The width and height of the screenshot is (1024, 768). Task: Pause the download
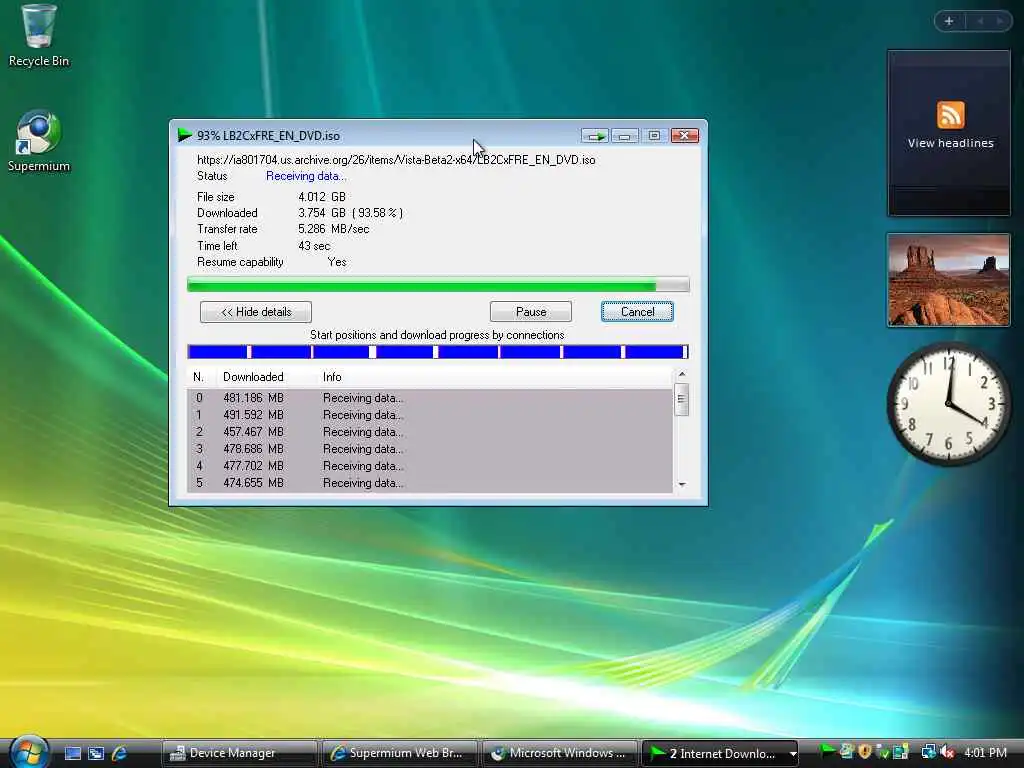click(531, 312)
